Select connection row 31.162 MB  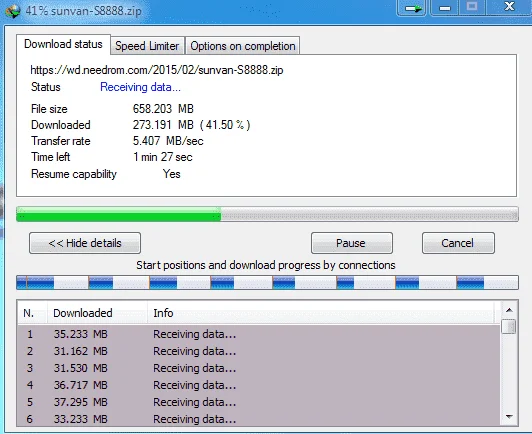pos(259,351)
